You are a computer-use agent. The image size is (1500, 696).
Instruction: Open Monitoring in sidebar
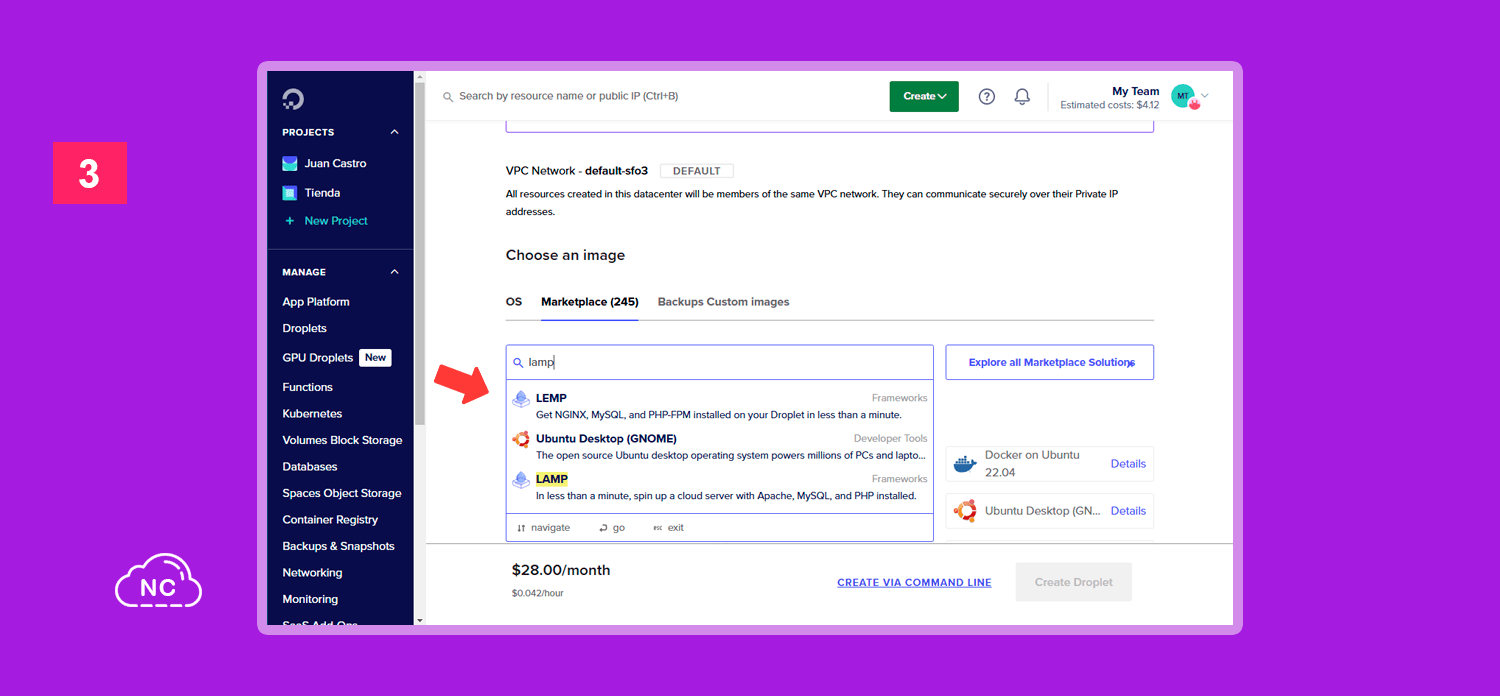pos(310,599)
